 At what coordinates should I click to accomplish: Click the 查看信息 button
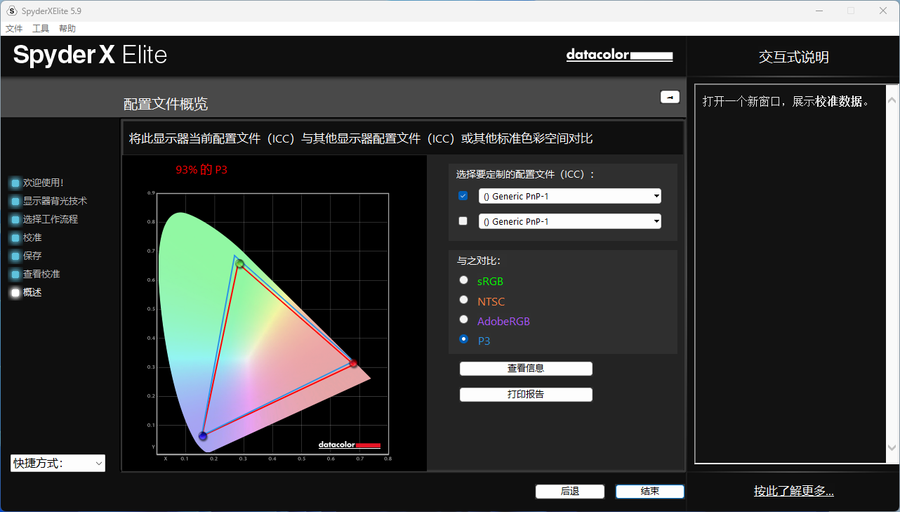526,368
